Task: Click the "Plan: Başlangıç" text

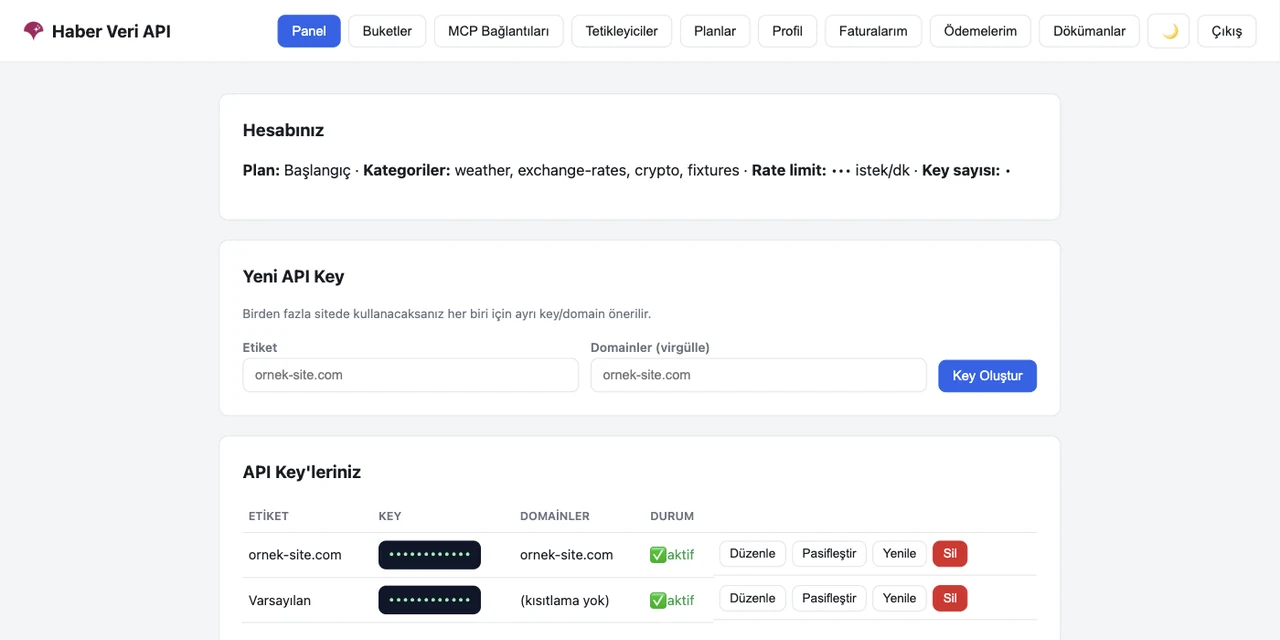Action: (x=297, y=171)
